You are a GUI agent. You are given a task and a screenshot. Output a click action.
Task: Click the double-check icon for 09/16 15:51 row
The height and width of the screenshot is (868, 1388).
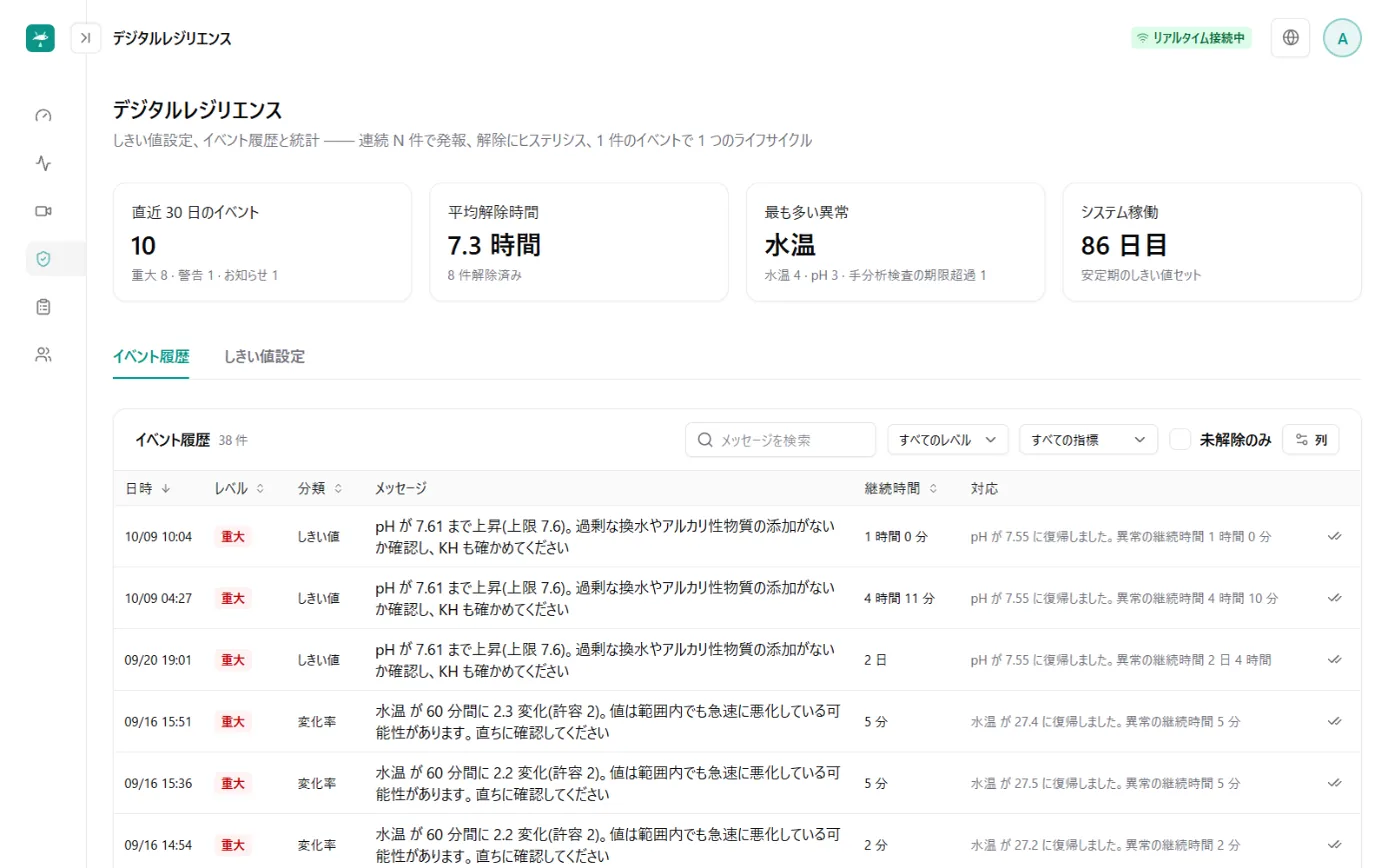pos(1334,721)
